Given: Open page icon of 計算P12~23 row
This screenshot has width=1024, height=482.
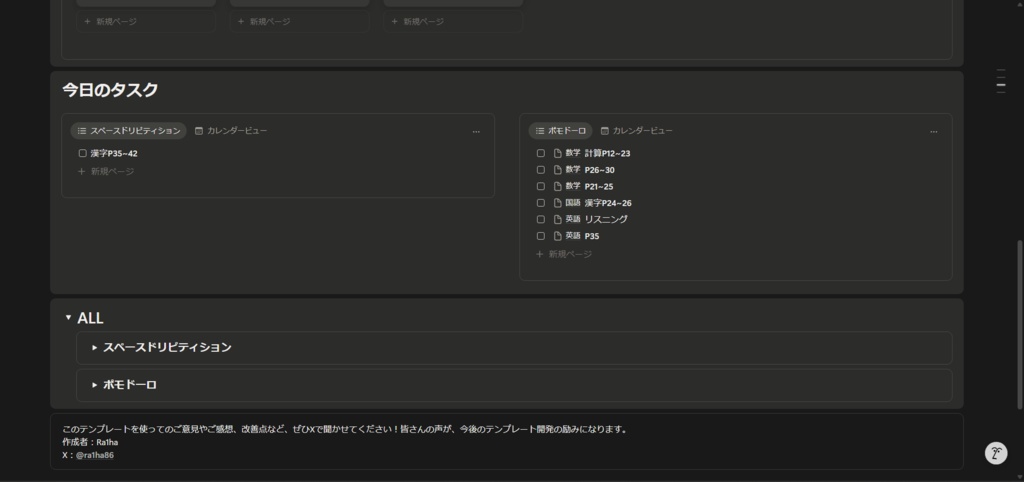Looking at the screenshot, I should 558,153.
